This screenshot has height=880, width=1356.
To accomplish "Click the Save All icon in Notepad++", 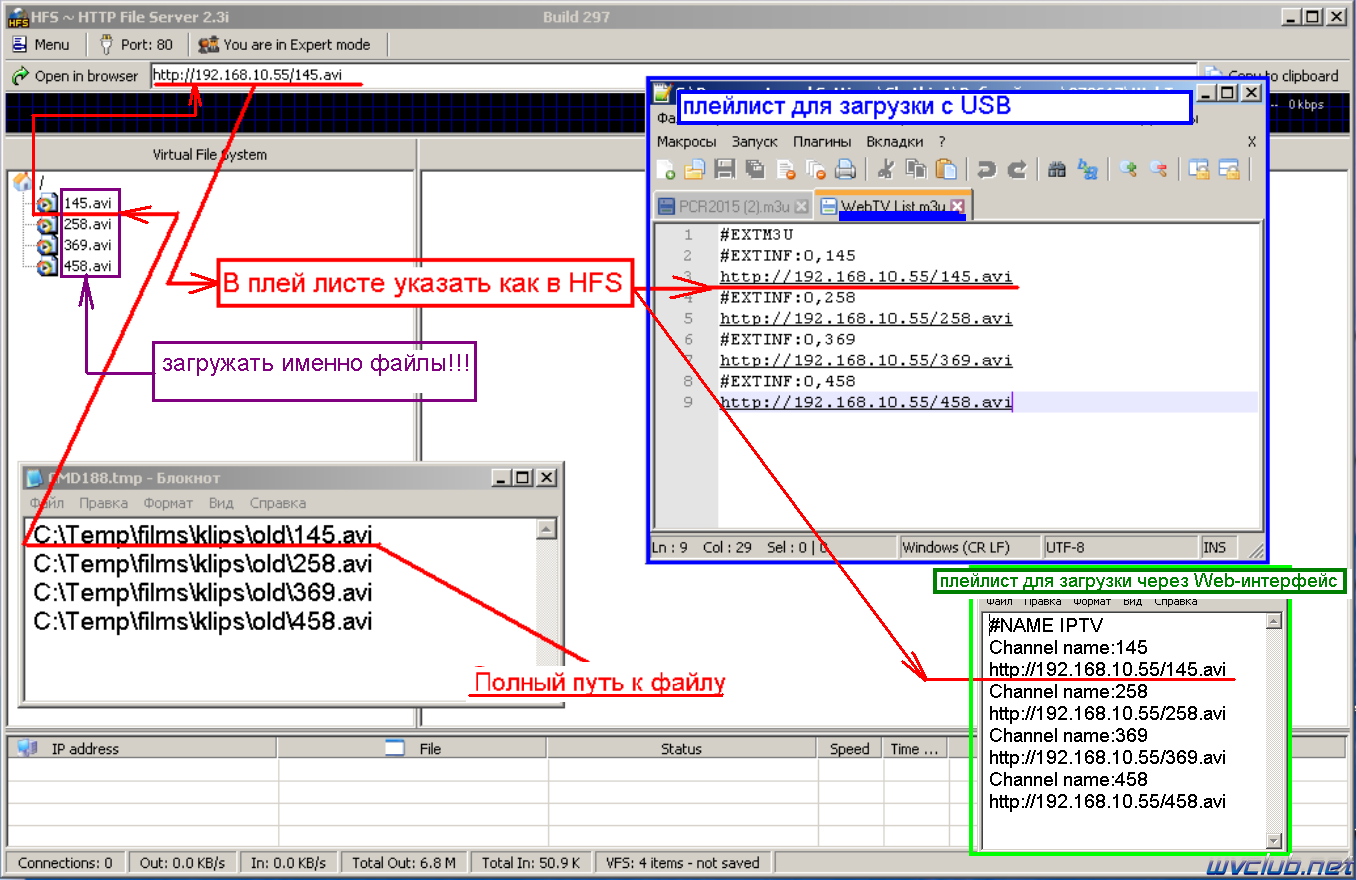I will click(x=755, y=170).
